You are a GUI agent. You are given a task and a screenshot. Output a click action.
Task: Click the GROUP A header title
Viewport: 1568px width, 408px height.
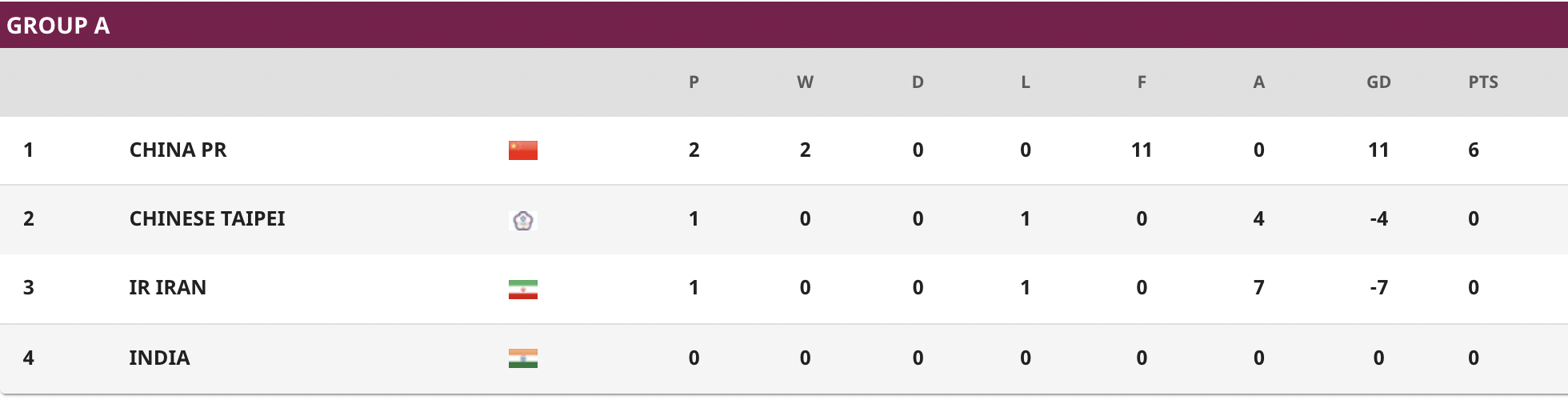(58, 26)
